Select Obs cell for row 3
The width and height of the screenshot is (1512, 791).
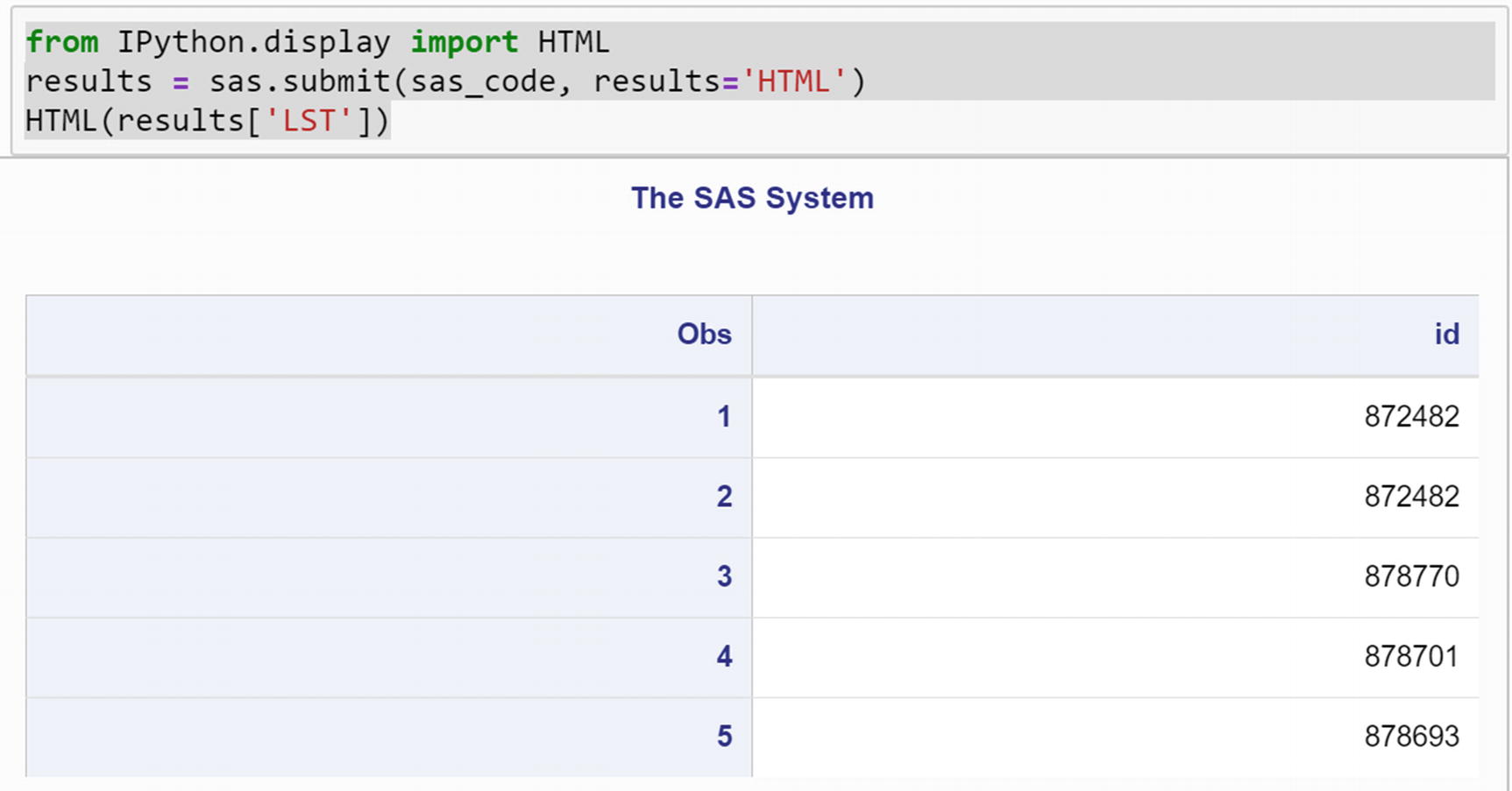[x=389, y=577]
